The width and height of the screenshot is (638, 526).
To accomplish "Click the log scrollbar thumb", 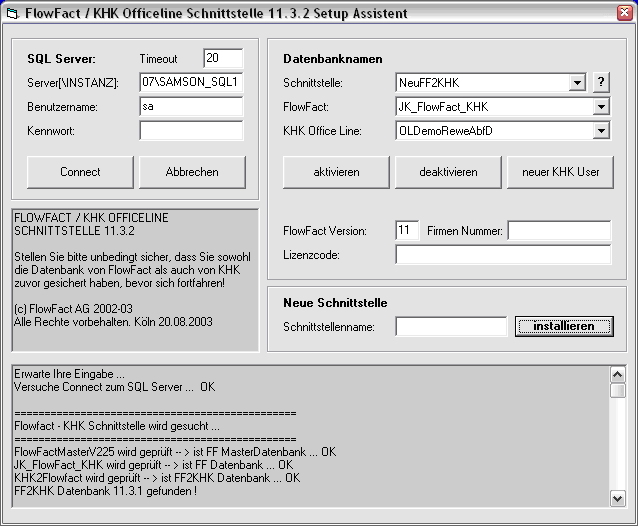I will [618, 390].
